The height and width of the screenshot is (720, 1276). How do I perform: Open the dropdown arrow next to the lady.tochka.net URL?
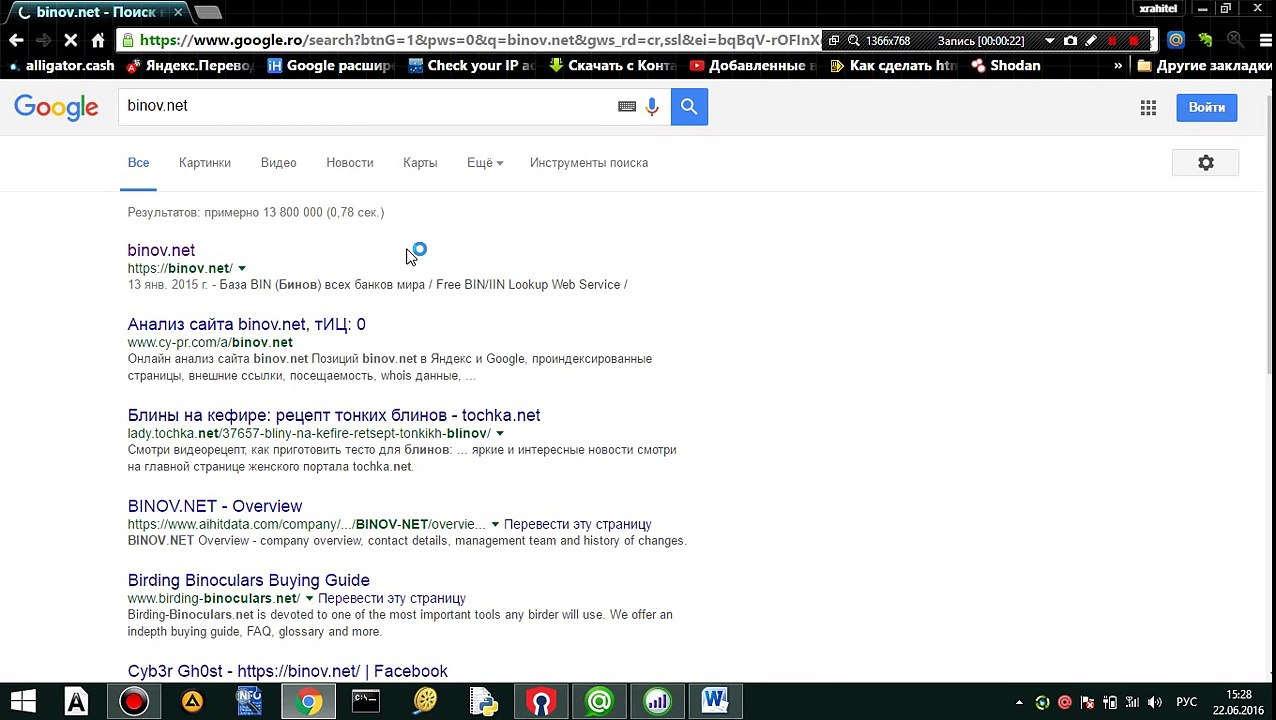500,434
